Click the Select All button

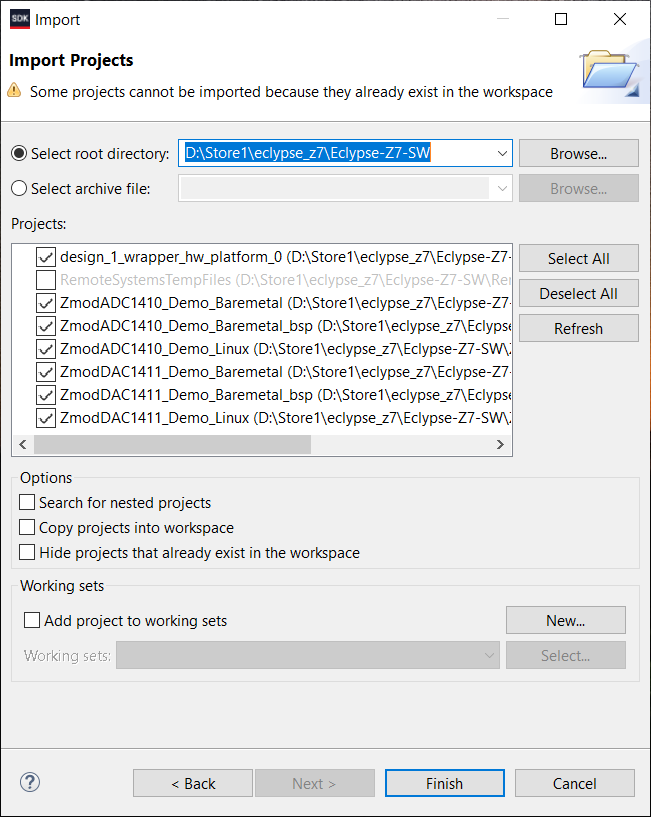[579, 258]
